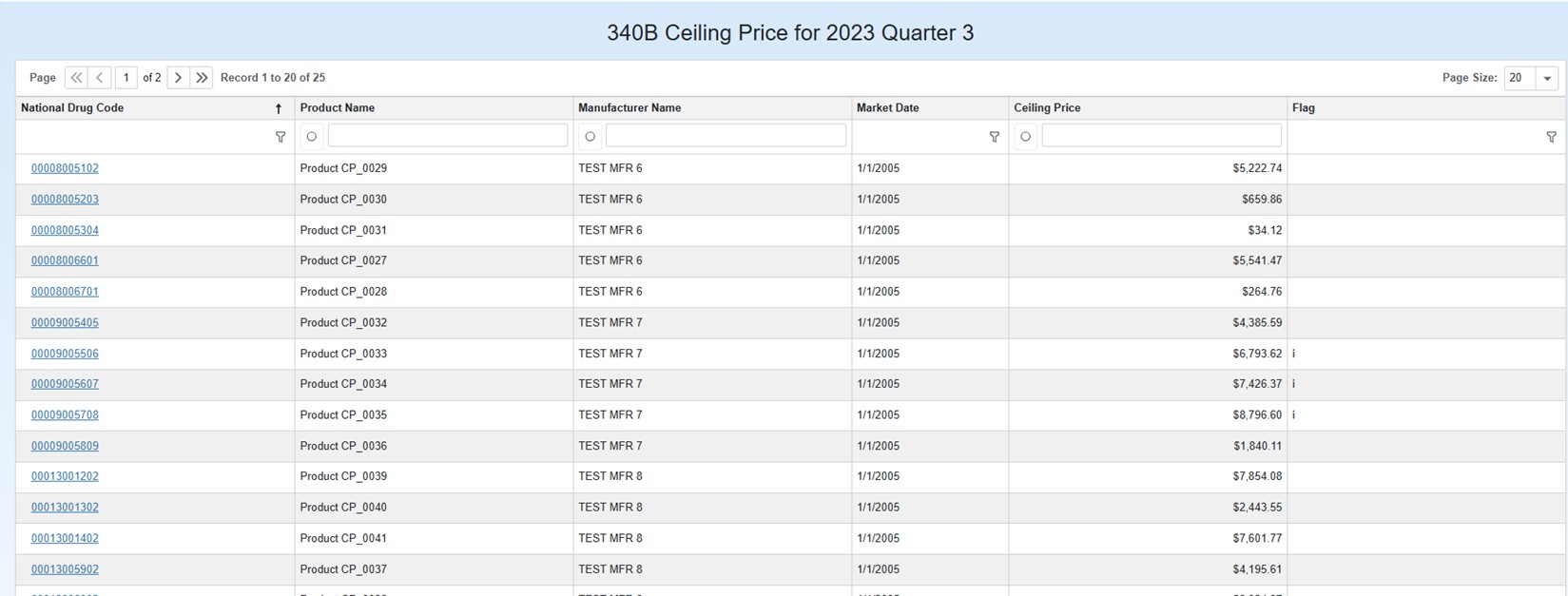
Task: Open Manufacturer Name filter operator circle
Action: tap(590, 137)
